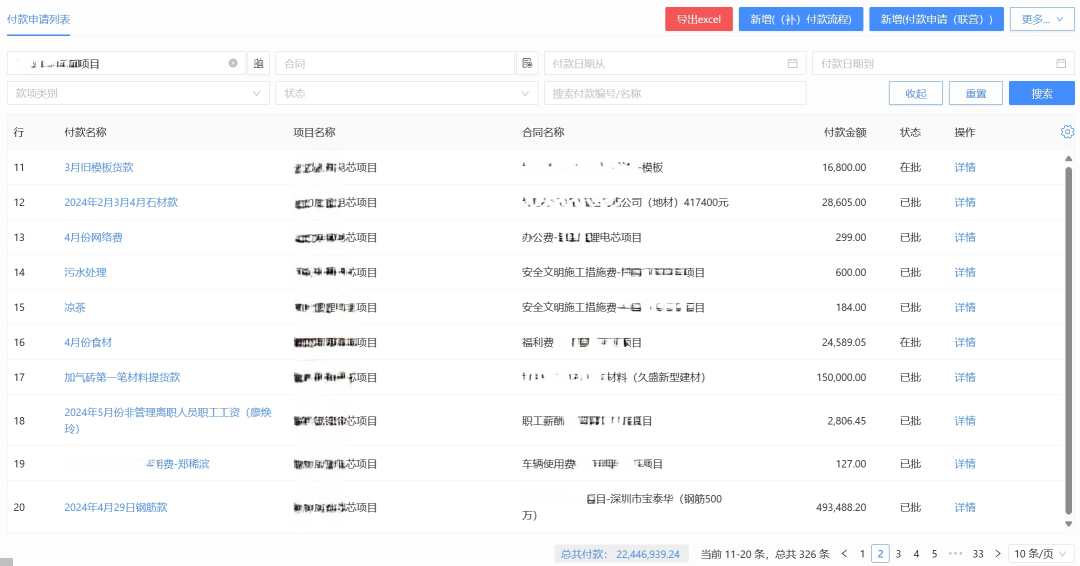Open 款项类别 dropdown

pyautogui.click(x=138, y=94)
